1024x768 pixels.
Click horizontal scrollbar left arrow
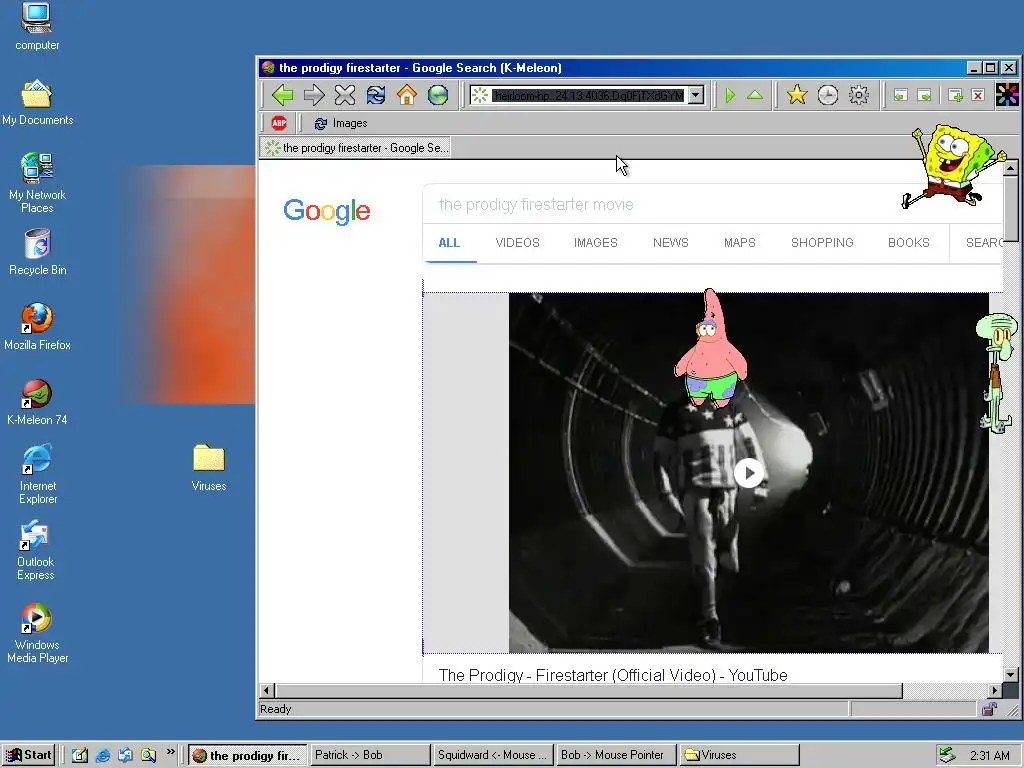[x=266, y=690]
